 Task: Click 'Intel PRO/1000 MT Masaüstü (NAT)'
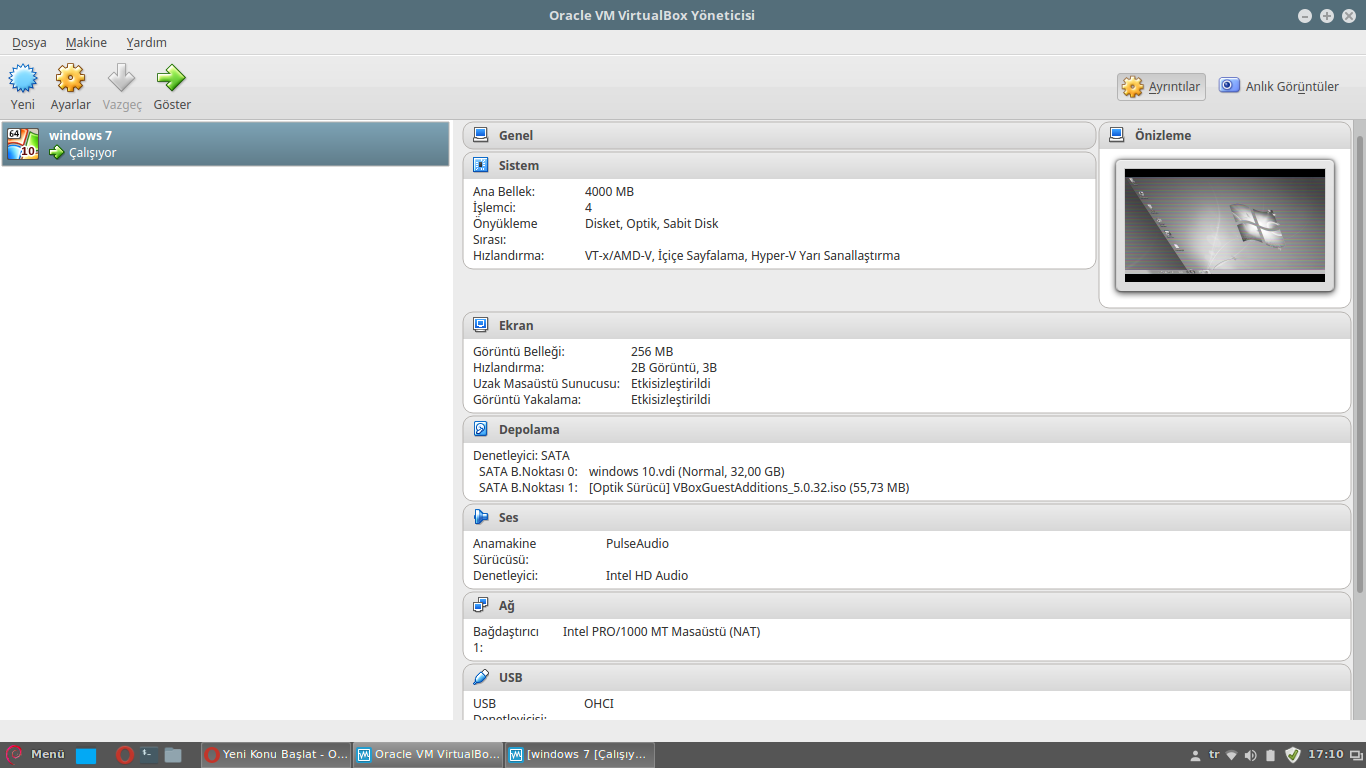click(661, 632)
